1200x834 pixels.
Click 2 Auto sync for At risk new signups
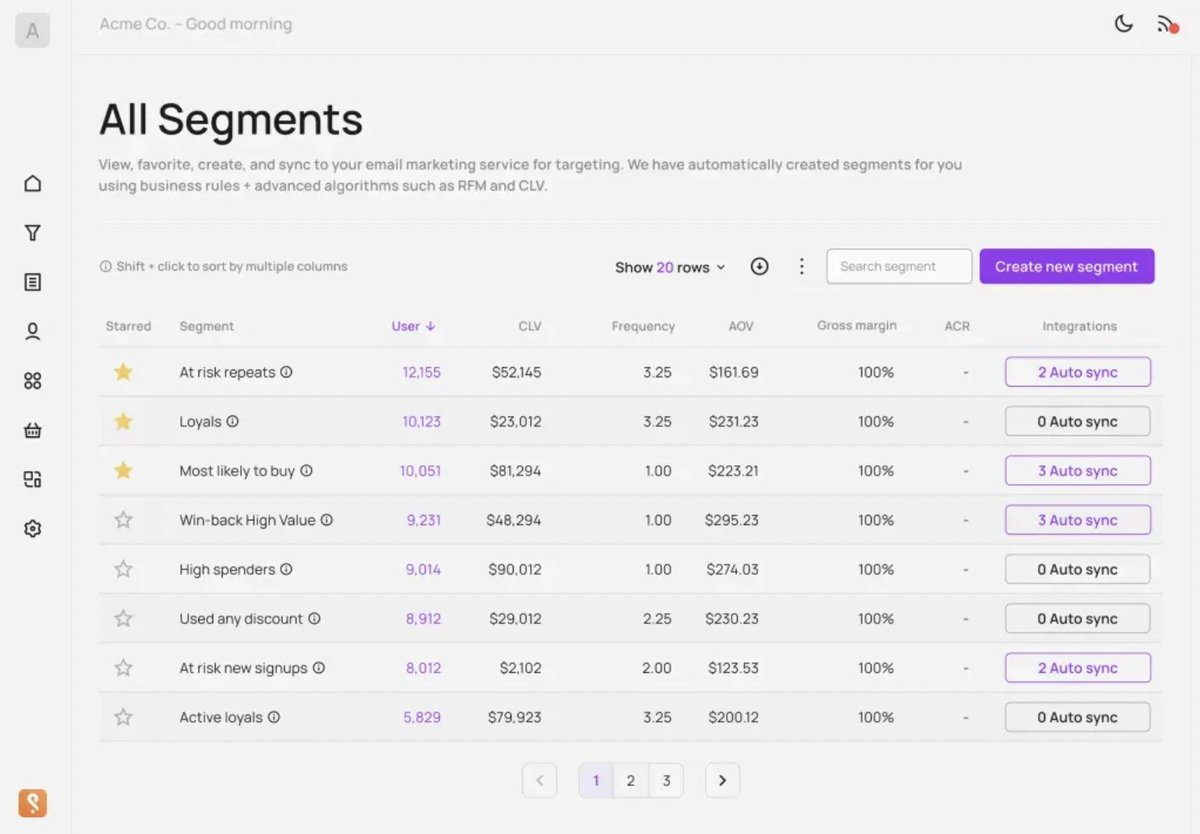coord(1078,668)
